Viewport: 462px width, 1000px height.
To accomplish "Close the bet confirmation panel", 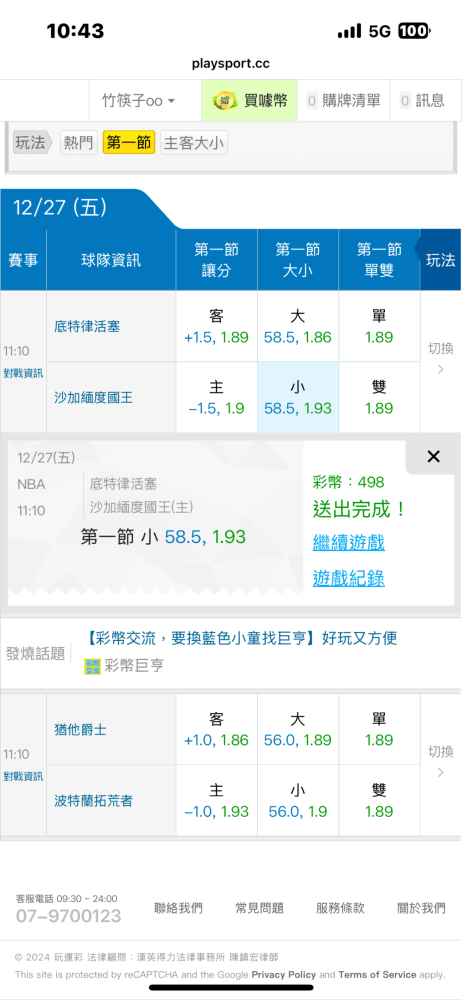I will [433, 456].
